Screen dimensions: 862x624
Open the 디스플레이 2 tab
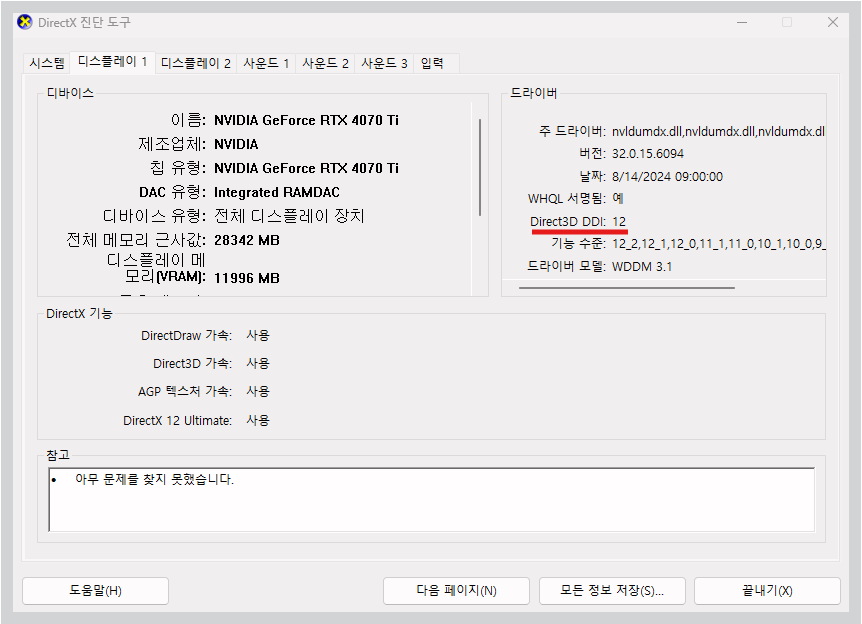[196, 63]
